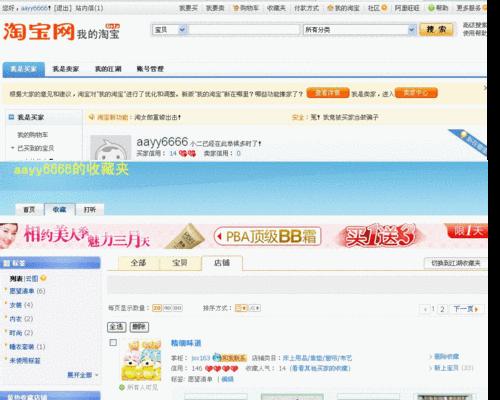500x400 pixels.
Task: Click the 全选 select-all button
Action: [x=117, y=327]
